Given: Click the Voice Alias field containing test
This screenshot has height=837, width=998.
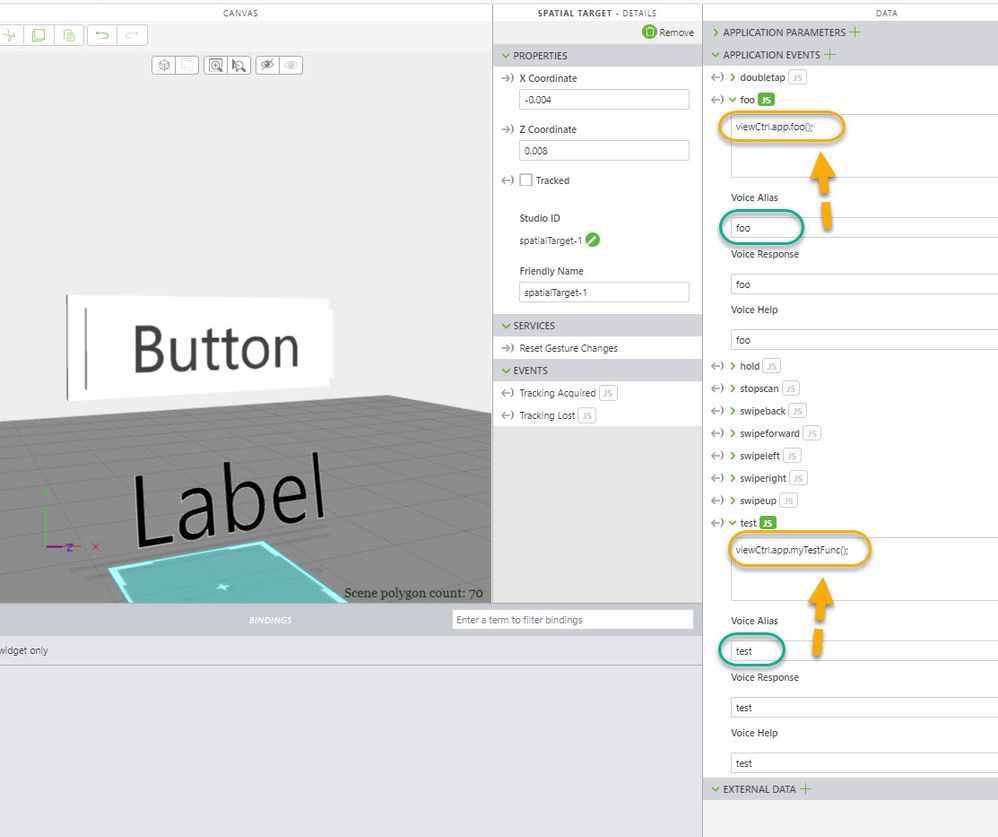Looking at the screenshot, I should 864,651.
